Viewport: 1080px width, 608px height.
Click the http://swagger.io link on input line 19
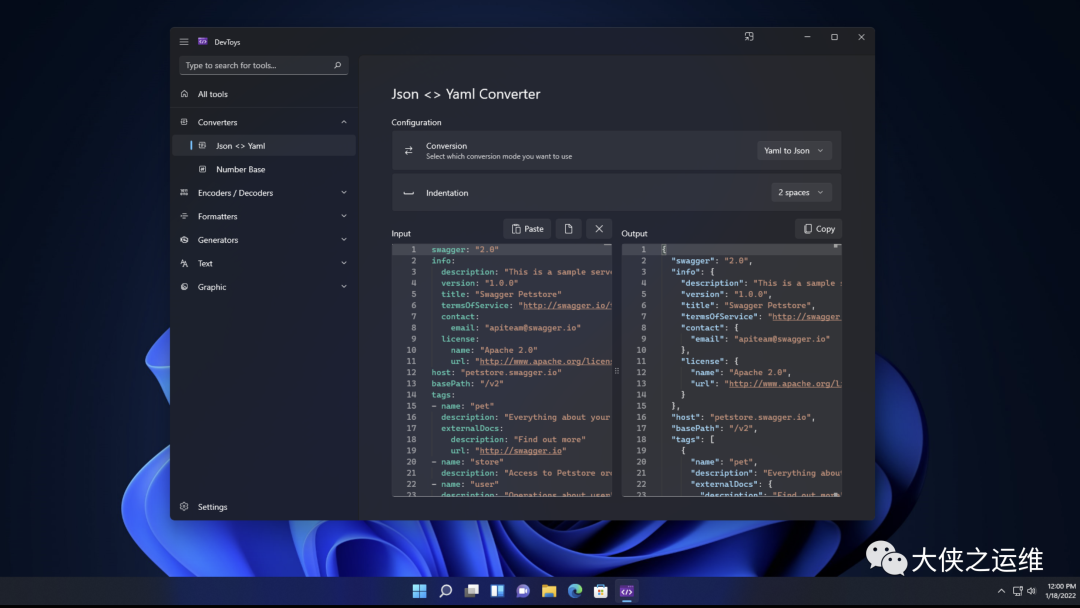tap(520, 450)
